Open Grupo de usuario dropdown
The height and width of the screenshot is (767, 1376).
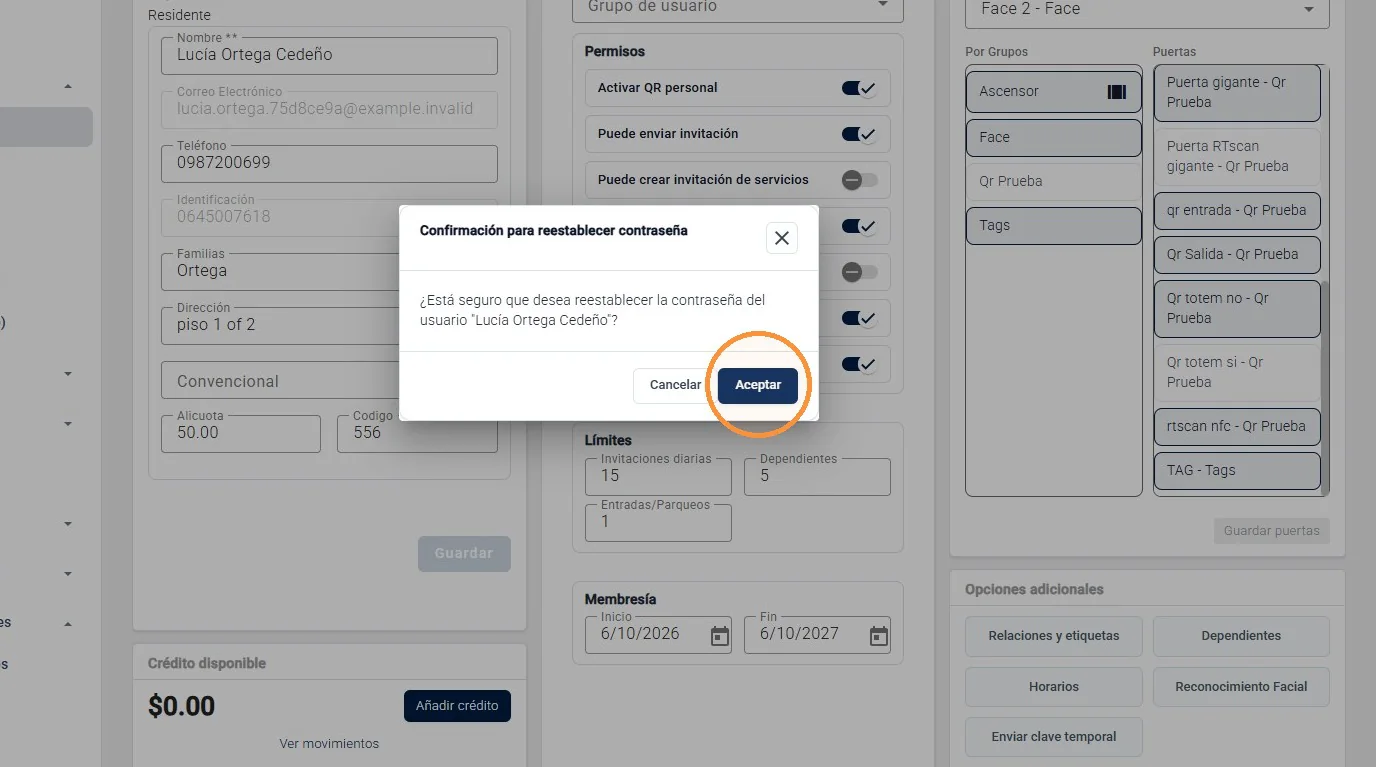[737, 8]
